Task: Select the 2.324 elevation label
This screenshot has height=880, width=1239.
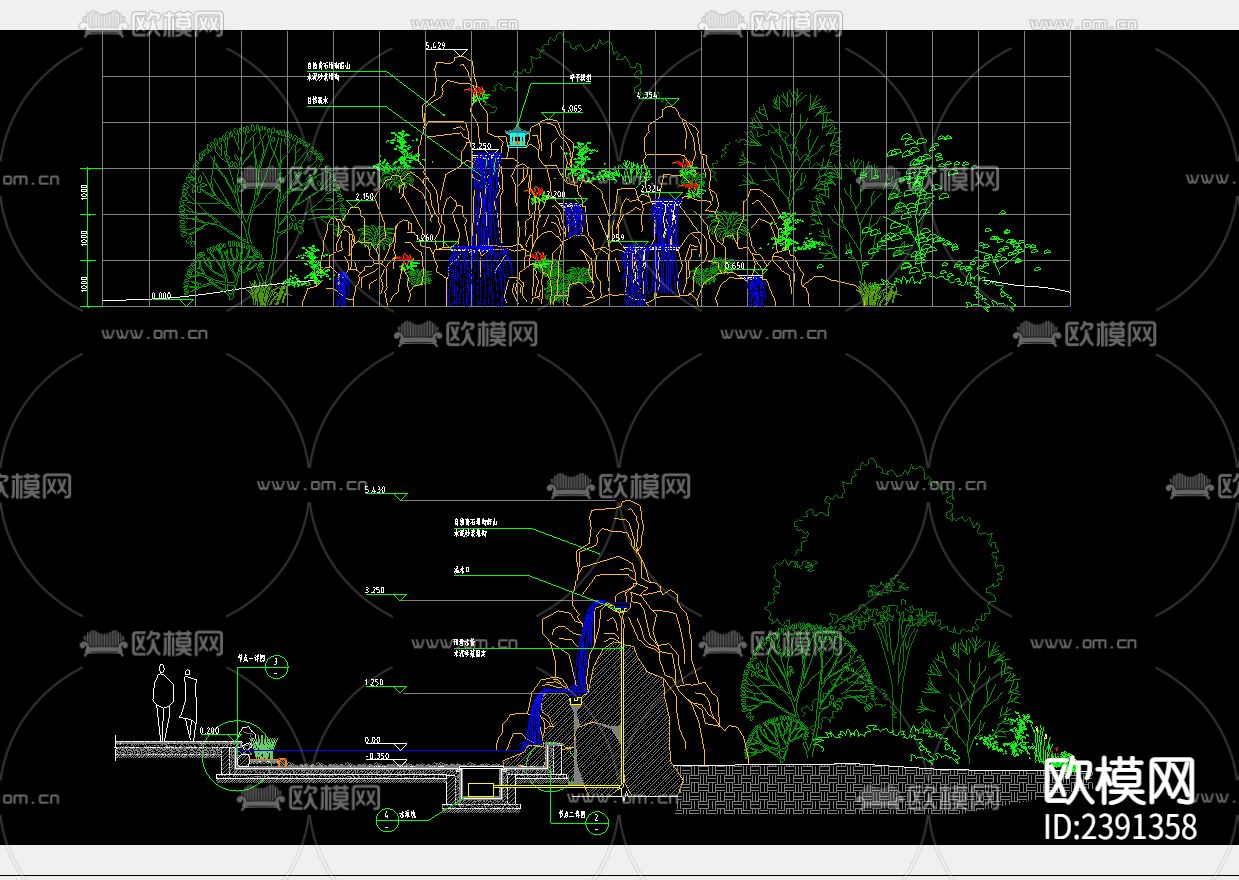Action: click(650, 188)
